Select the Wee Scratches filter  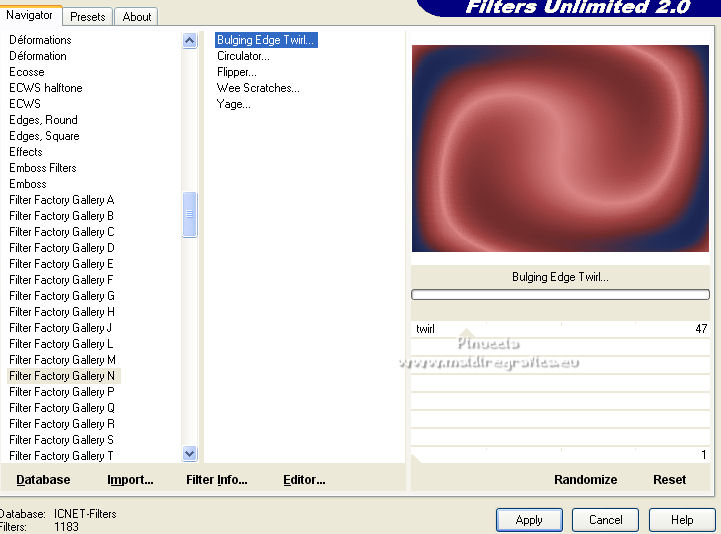pyautogui.click(x=258, y=88)
